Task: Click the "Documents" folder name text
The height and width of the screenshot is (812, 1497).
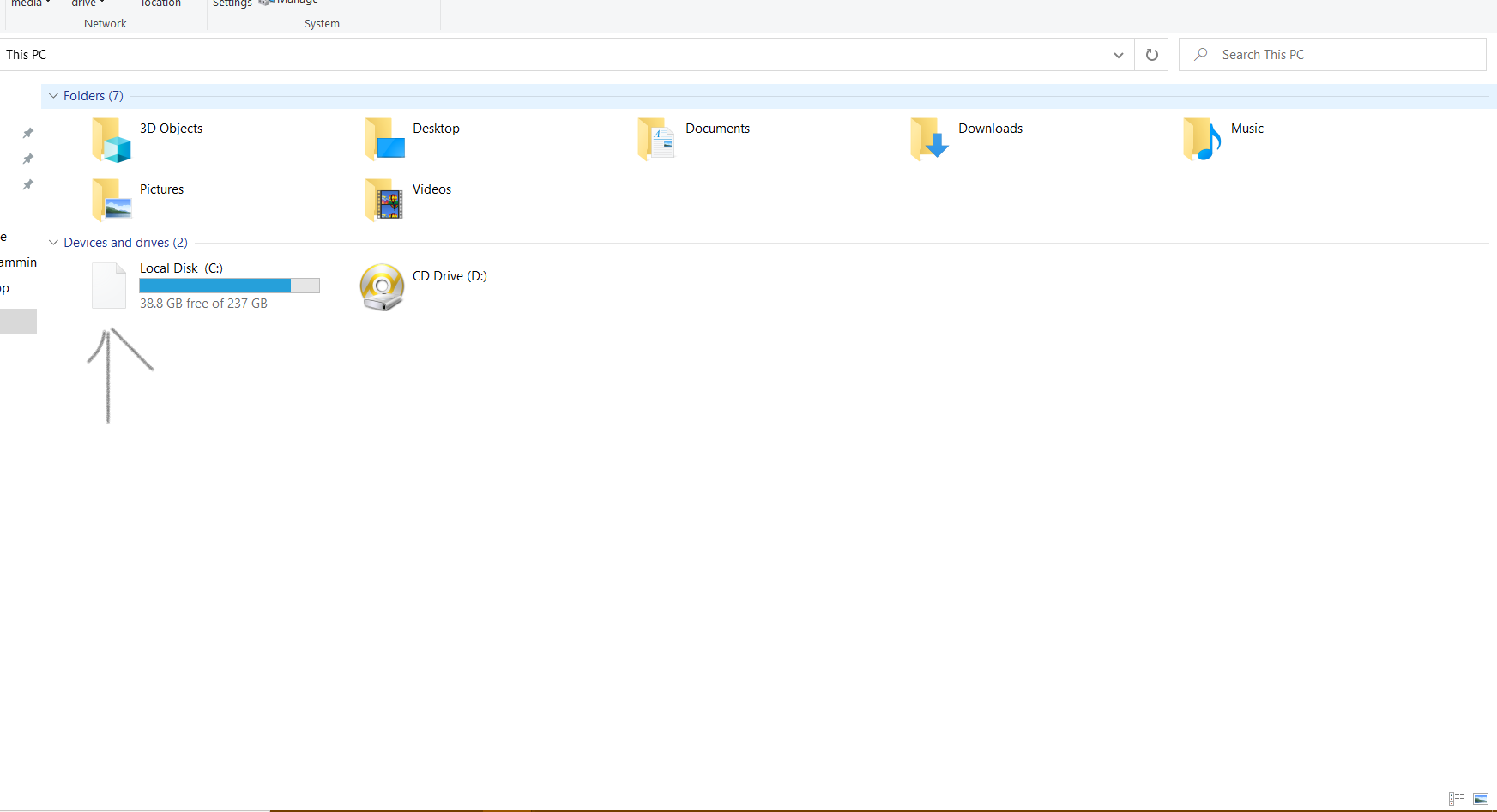Action: click(x=717, y=129)
